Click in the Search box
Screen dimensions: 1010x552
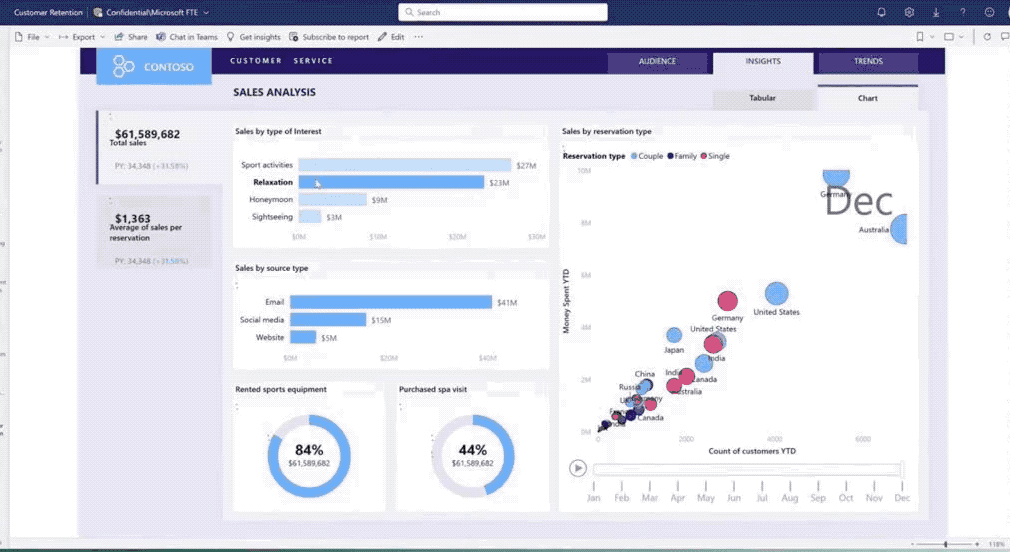point(502,12)
